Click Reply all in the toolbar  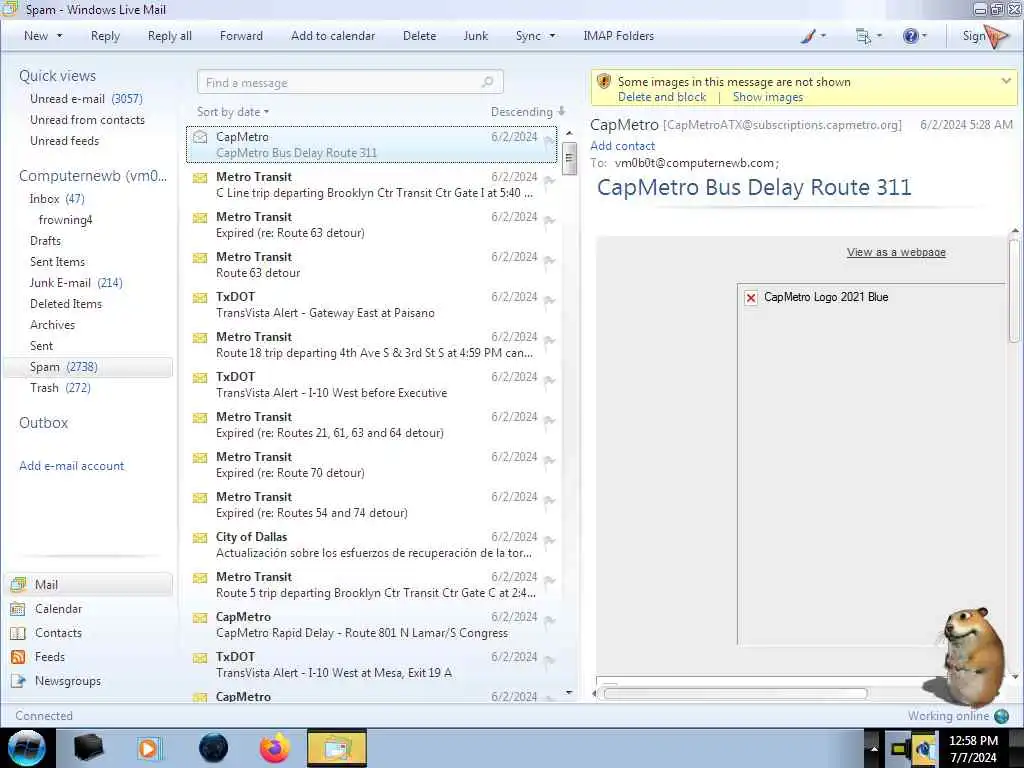[x=170, y=36]
